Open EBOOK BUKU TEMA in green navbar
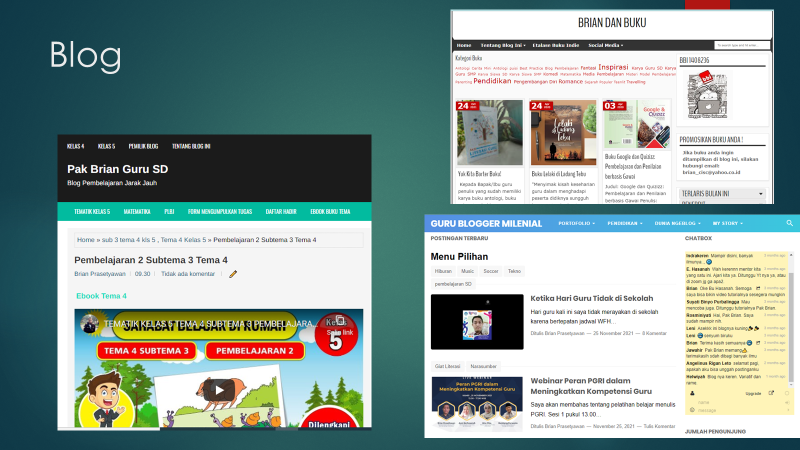Viewport: 800px width, 450px height. 330,212
